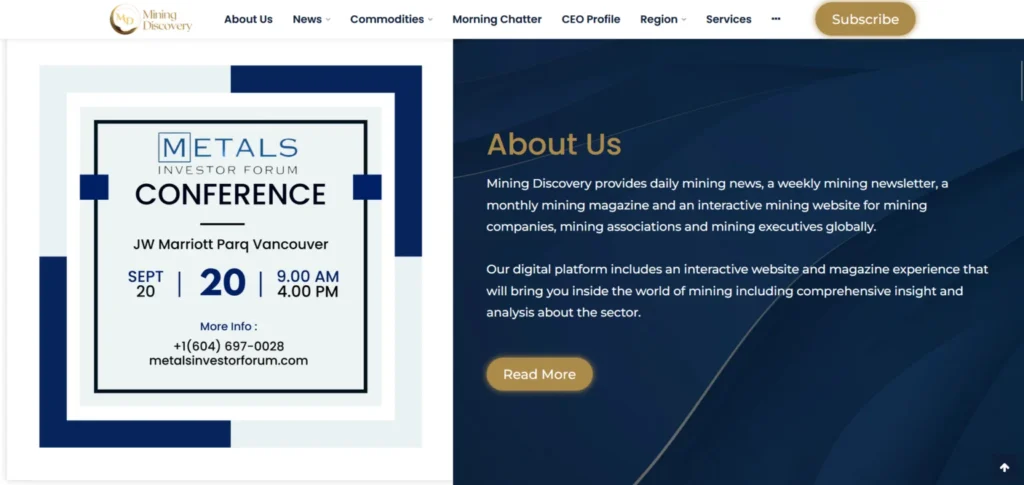Image resolution: width=1024 pixels, height=485 pixels.
Task: Click the "JW Marriott Parq Vancouver" text
Action: click(x=231, y=245)
